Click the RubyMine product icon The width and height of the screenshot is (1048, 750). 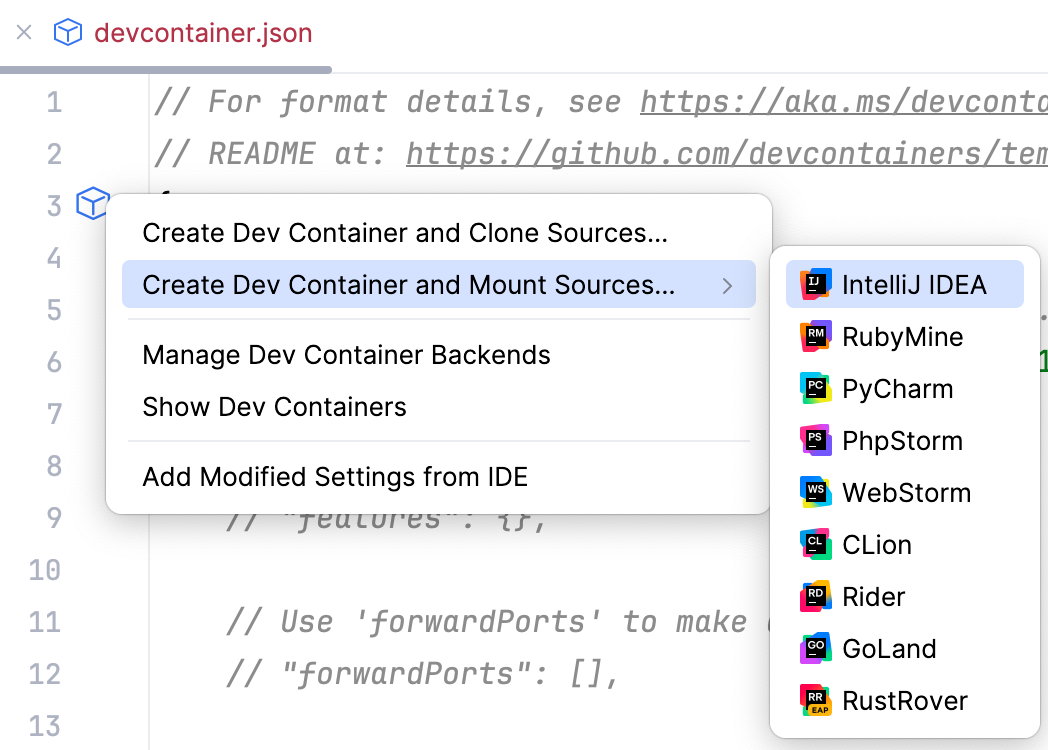click(816, 337)
